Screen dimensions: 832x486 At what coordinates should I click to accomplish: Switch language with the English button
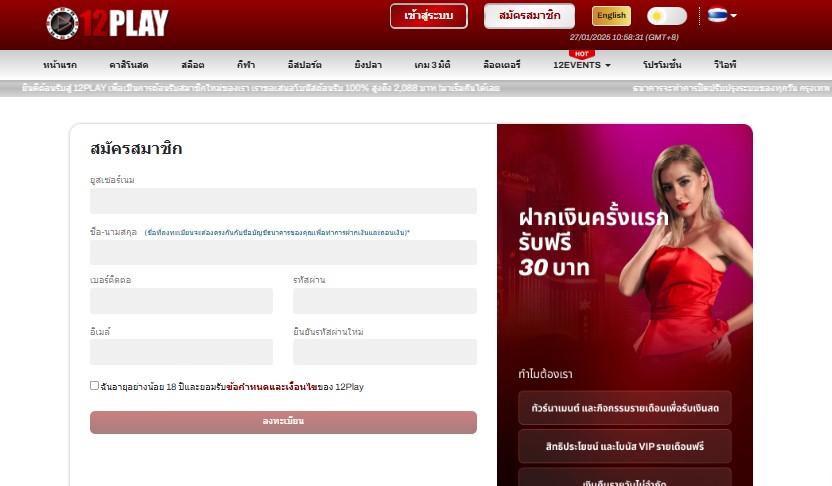(611, 16)
